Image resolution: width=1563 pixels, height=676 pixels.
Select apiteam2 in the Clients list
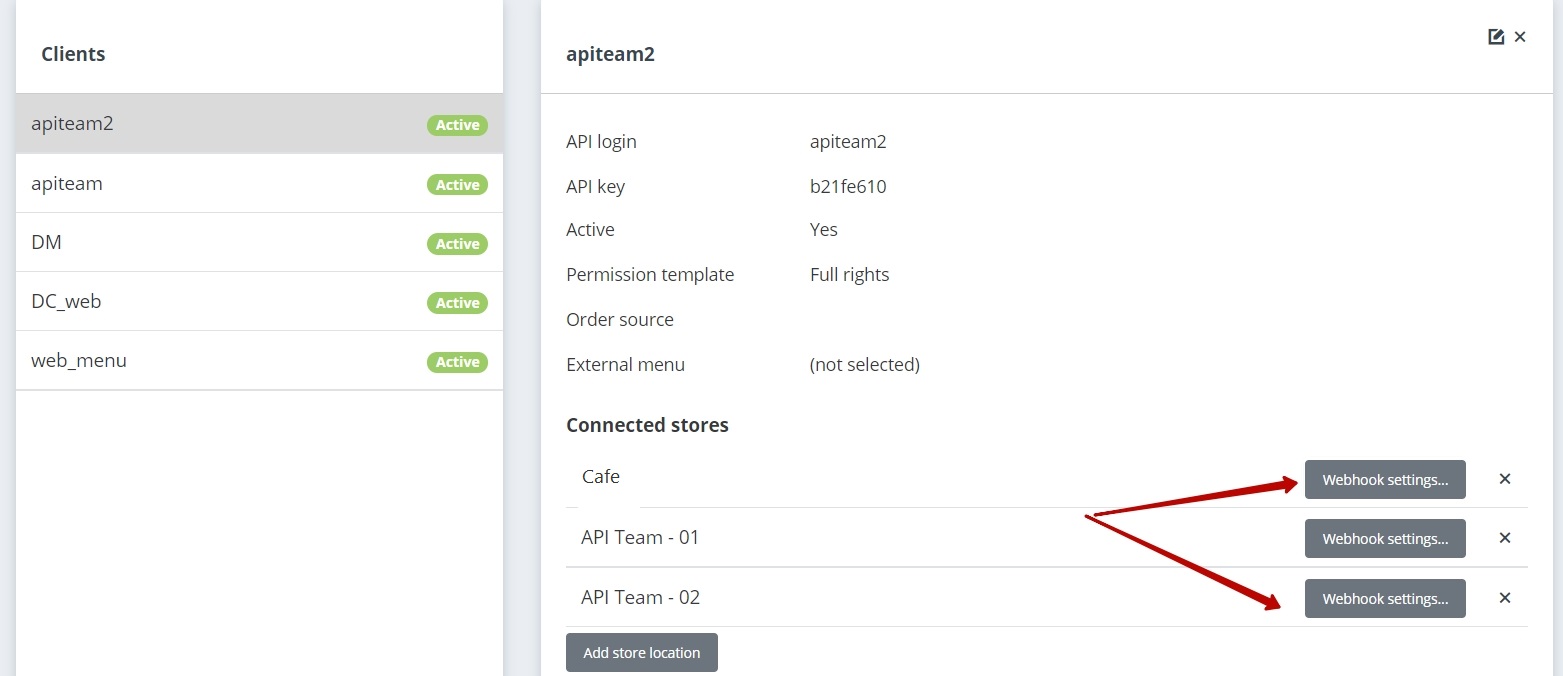(73, 124)
